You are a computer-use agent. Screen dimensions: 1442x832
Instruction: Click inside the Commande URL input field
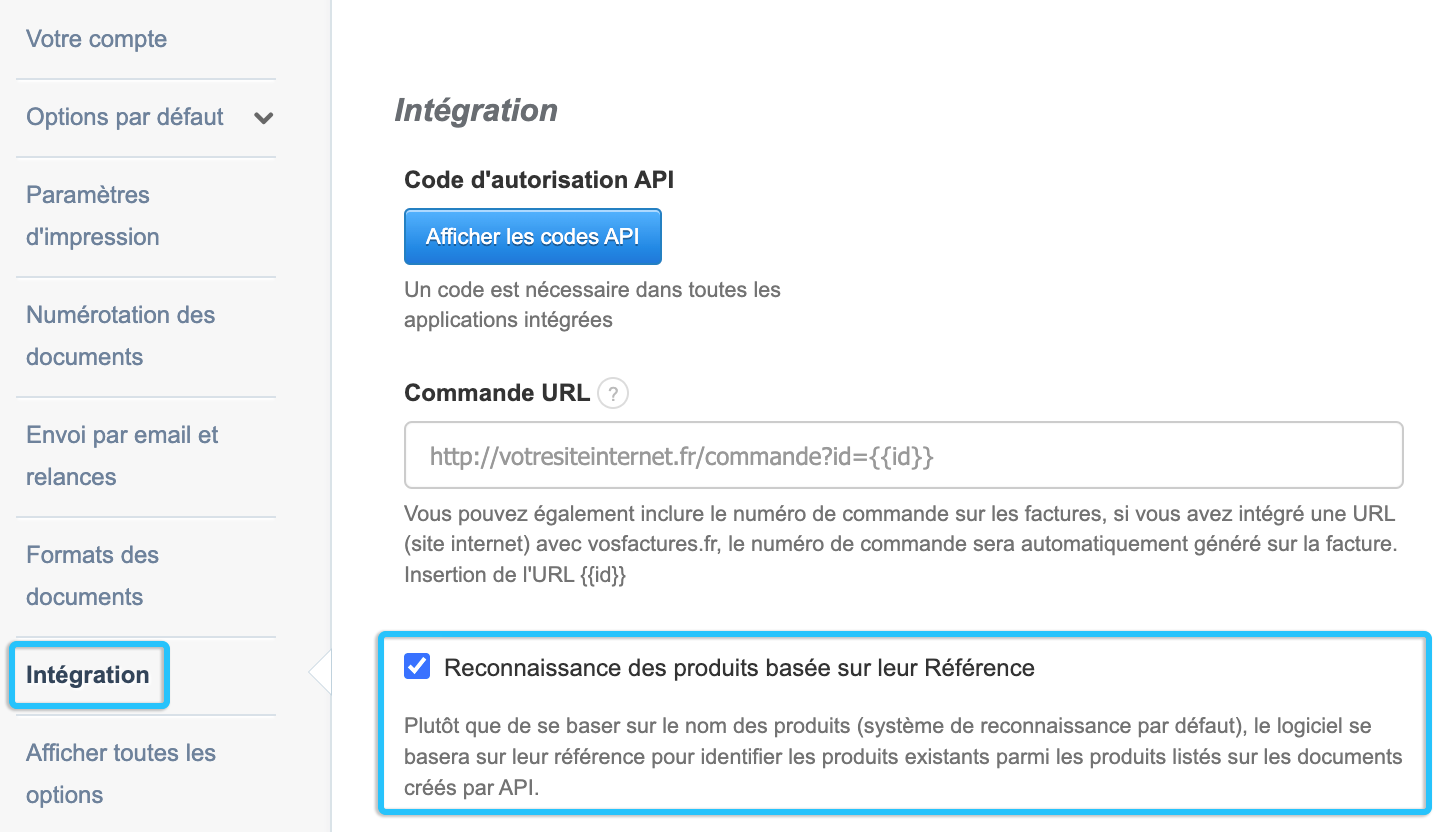click(x=900, y=455)
